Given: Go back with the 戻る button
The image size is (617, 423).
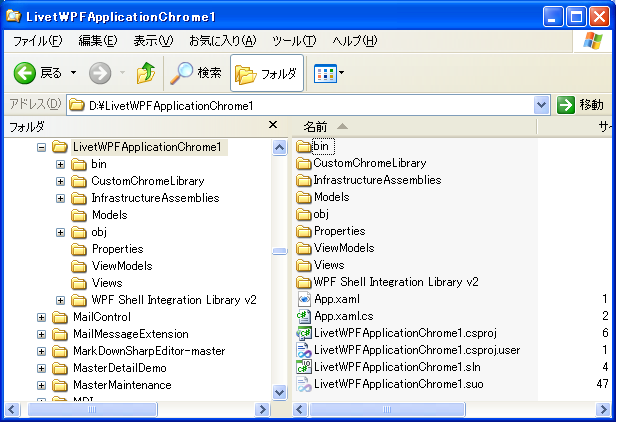Looking at the screenshot, I should click(x=38, y=73).
